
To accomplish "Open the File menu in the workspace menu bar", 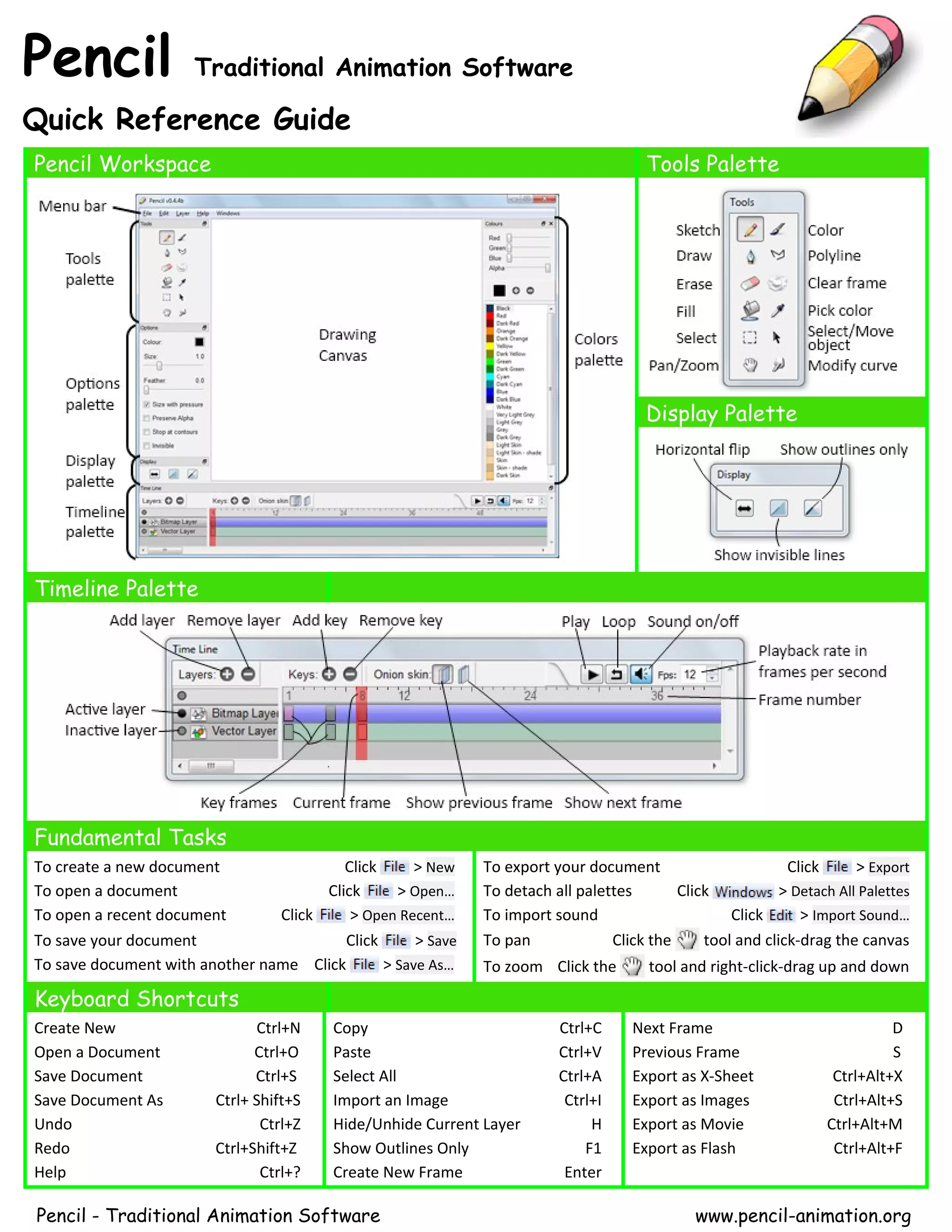I will click(x=147, y=214).
